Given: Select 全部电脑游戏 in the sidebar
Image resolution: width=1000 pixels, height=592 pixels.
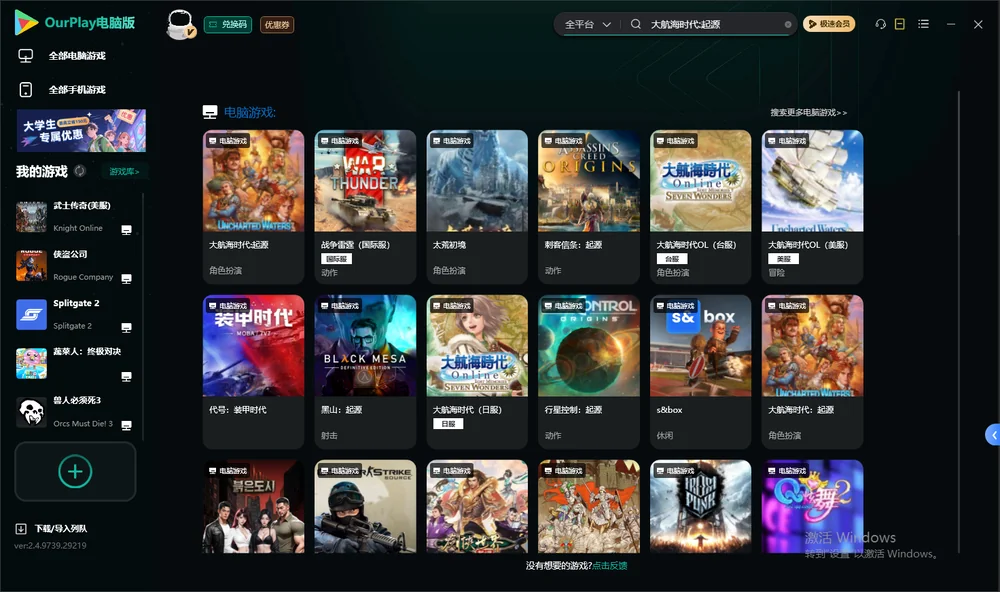Looking at the screenshot, I should (x=77, y=56).
